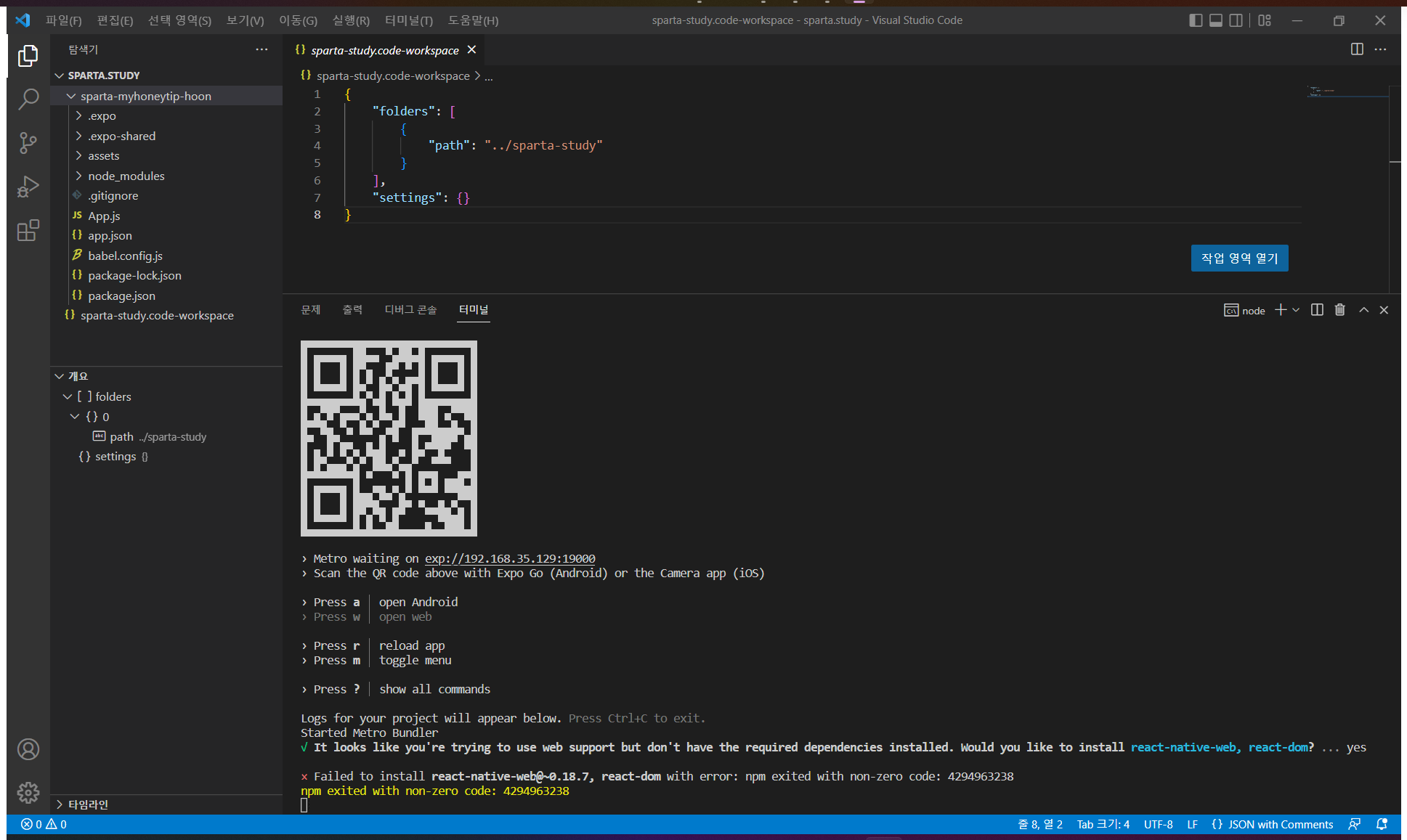Open the Edit menu

pyautogui.click(x=115, y=20)
